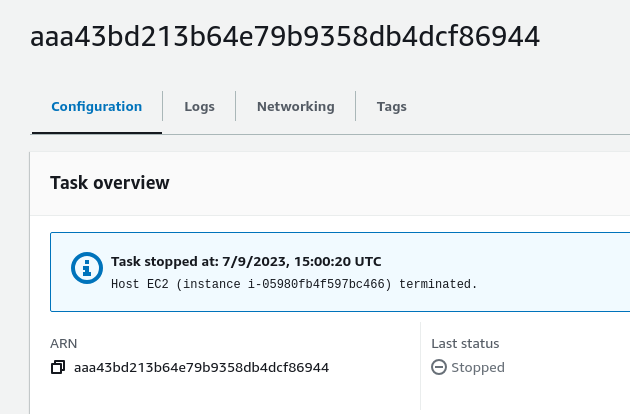This screenshot has width=630, height=414.
Task: Click the Stopped status circle icon
Action: click(438, 368)
